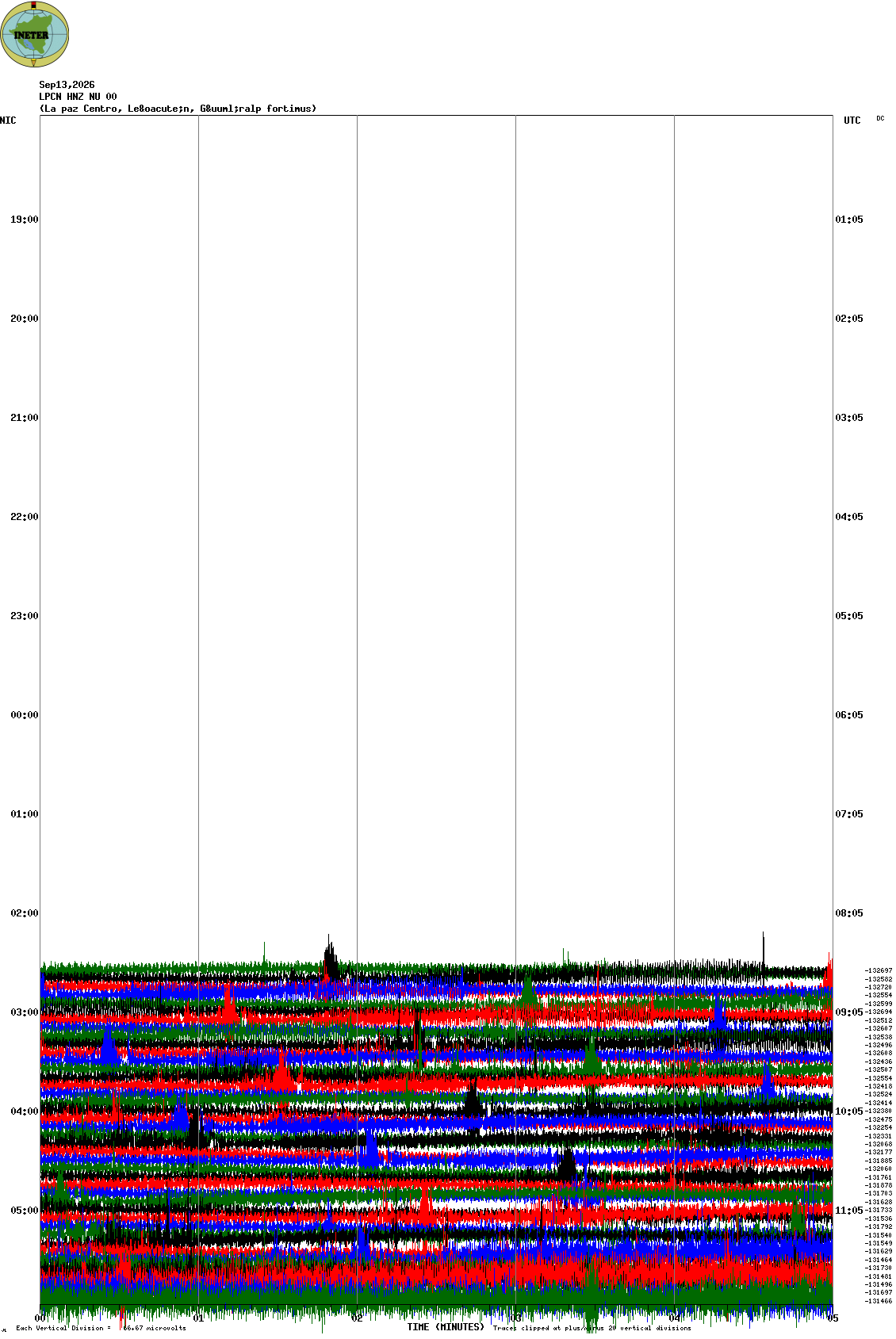Click the TIME (MINUTES) axis label

point(446,1327)
